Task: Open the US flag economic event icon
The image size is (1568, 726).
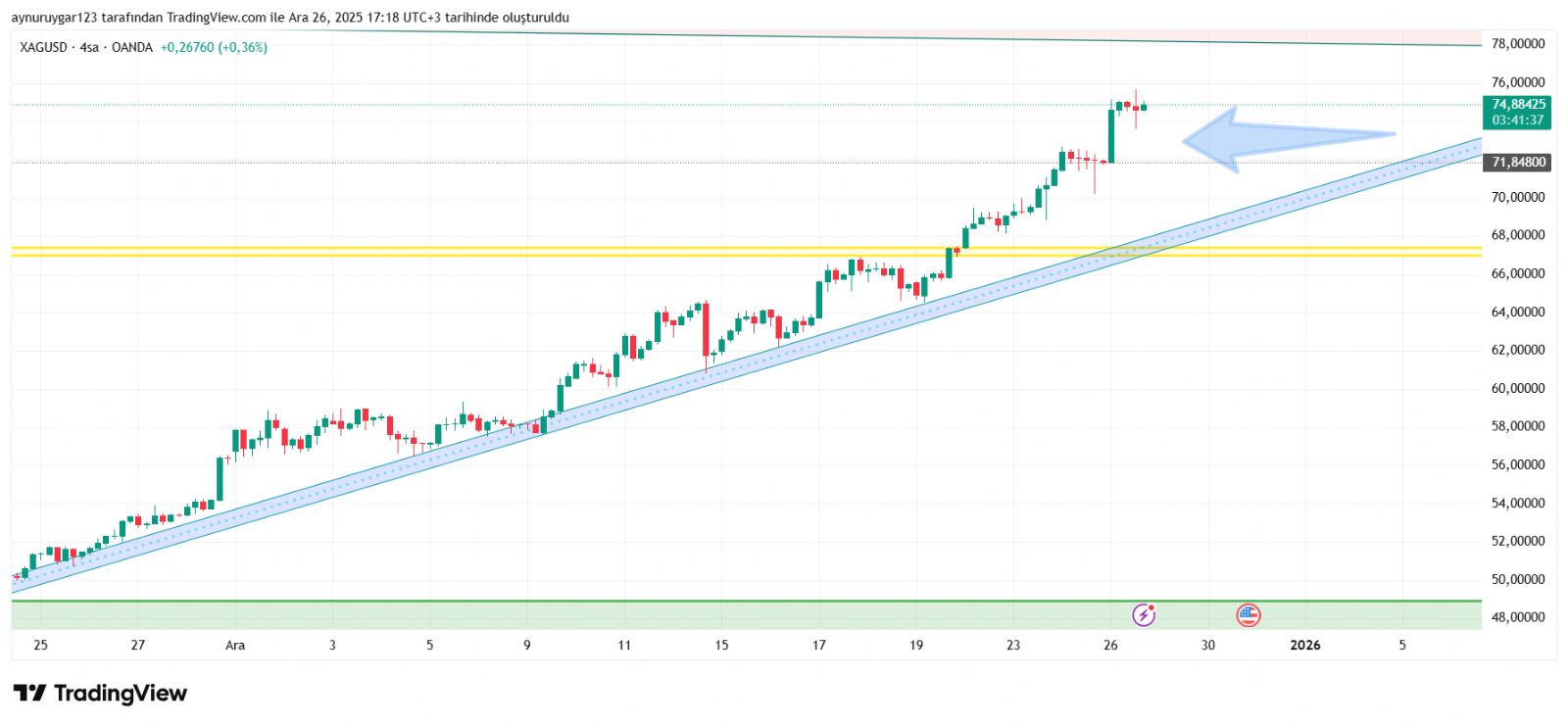Action: 1248,614
